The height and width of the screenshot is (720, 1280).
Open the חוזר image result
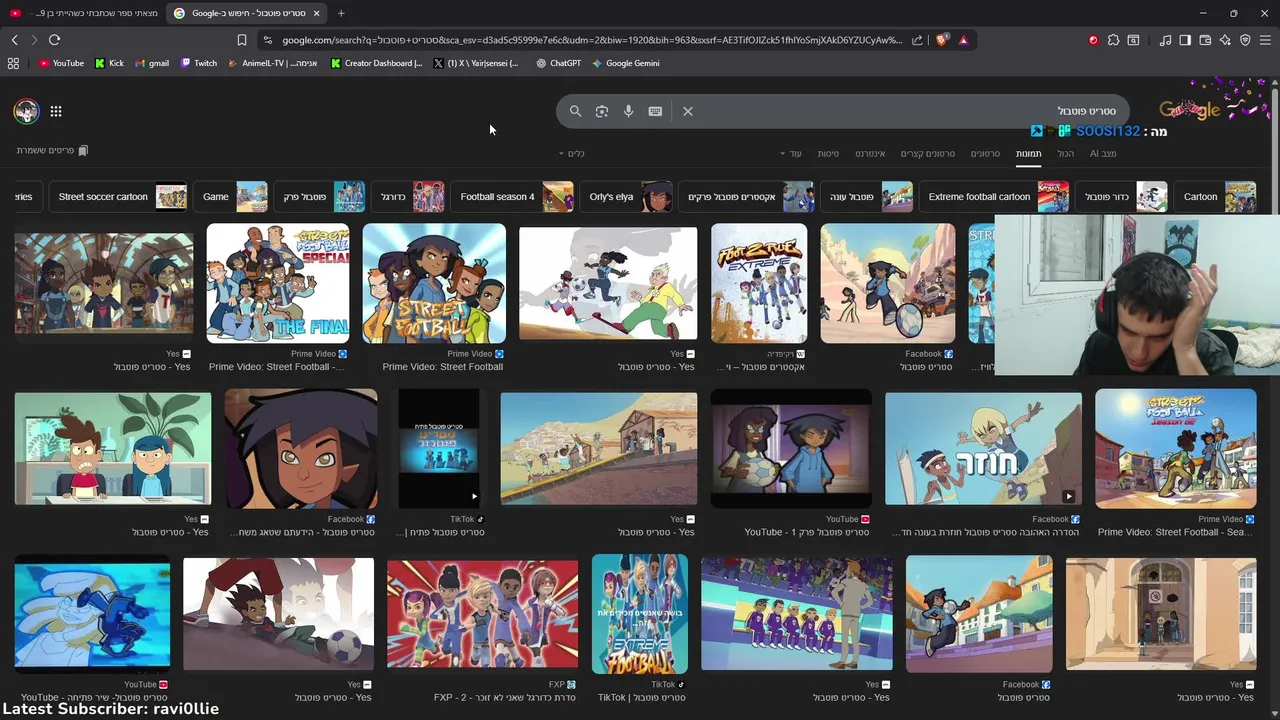[983, 449]
